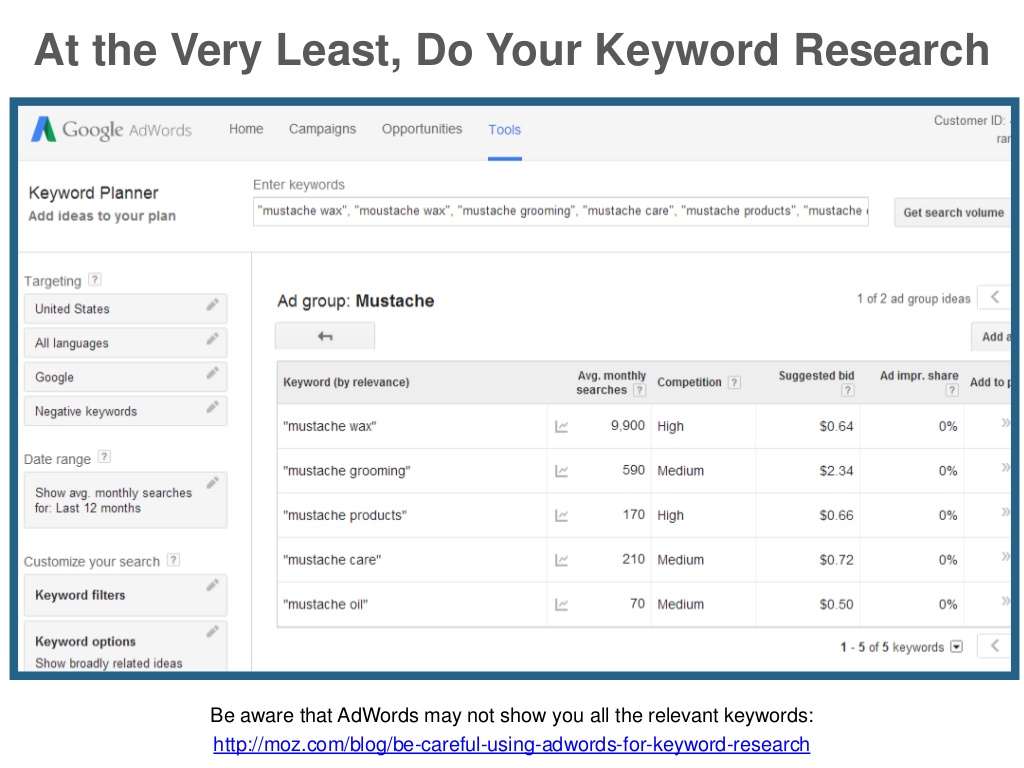Click help icon beside Competition header
1024x768 pixels.
tap(734, 382)
